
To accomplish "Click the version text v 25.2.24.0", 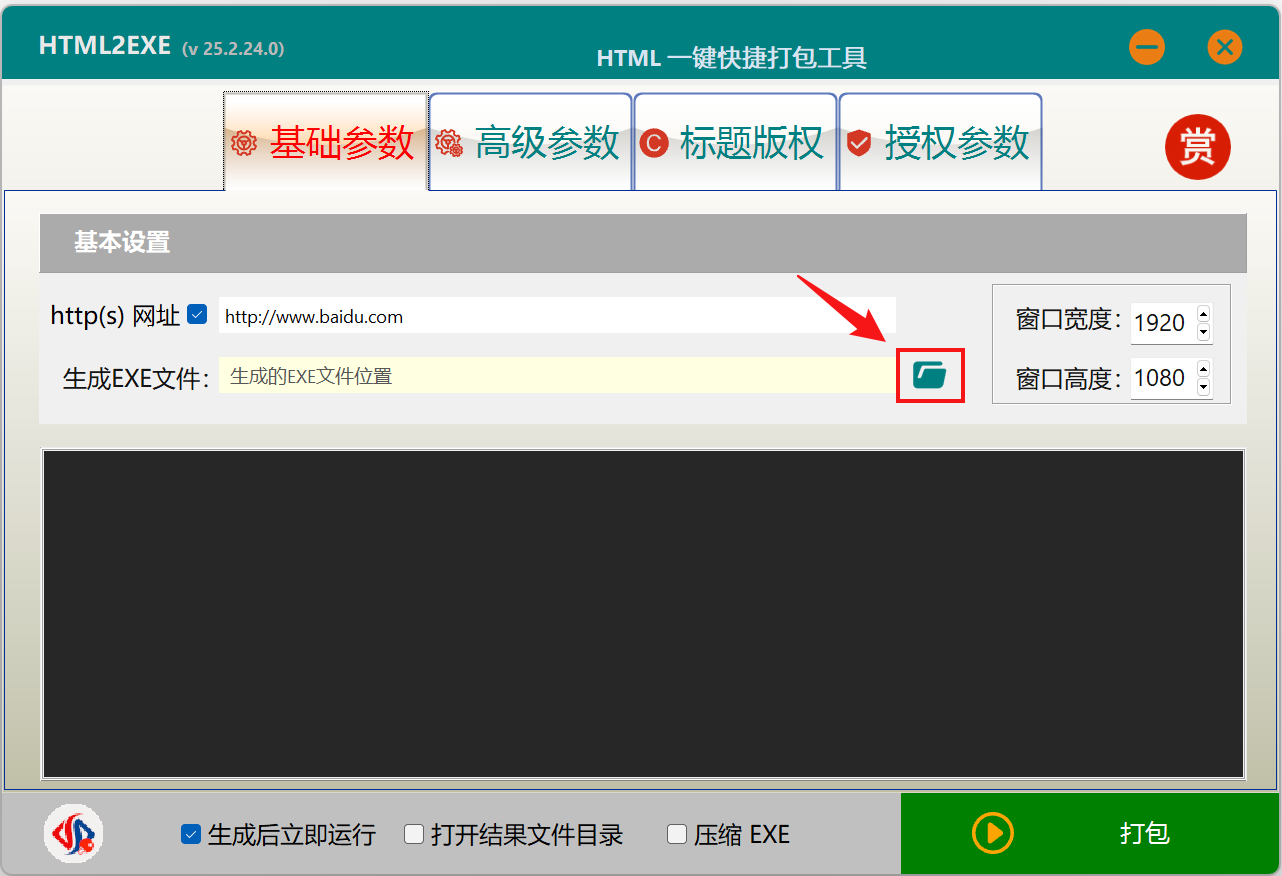I will pyautogui.click(x=233, y=48).
